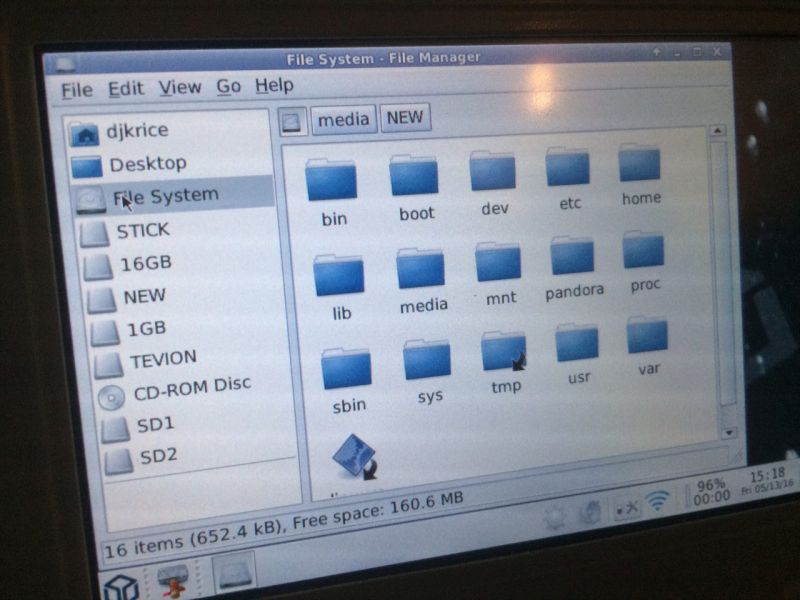
Task: Open the bin folder
Action: click(x=331, y=181)
